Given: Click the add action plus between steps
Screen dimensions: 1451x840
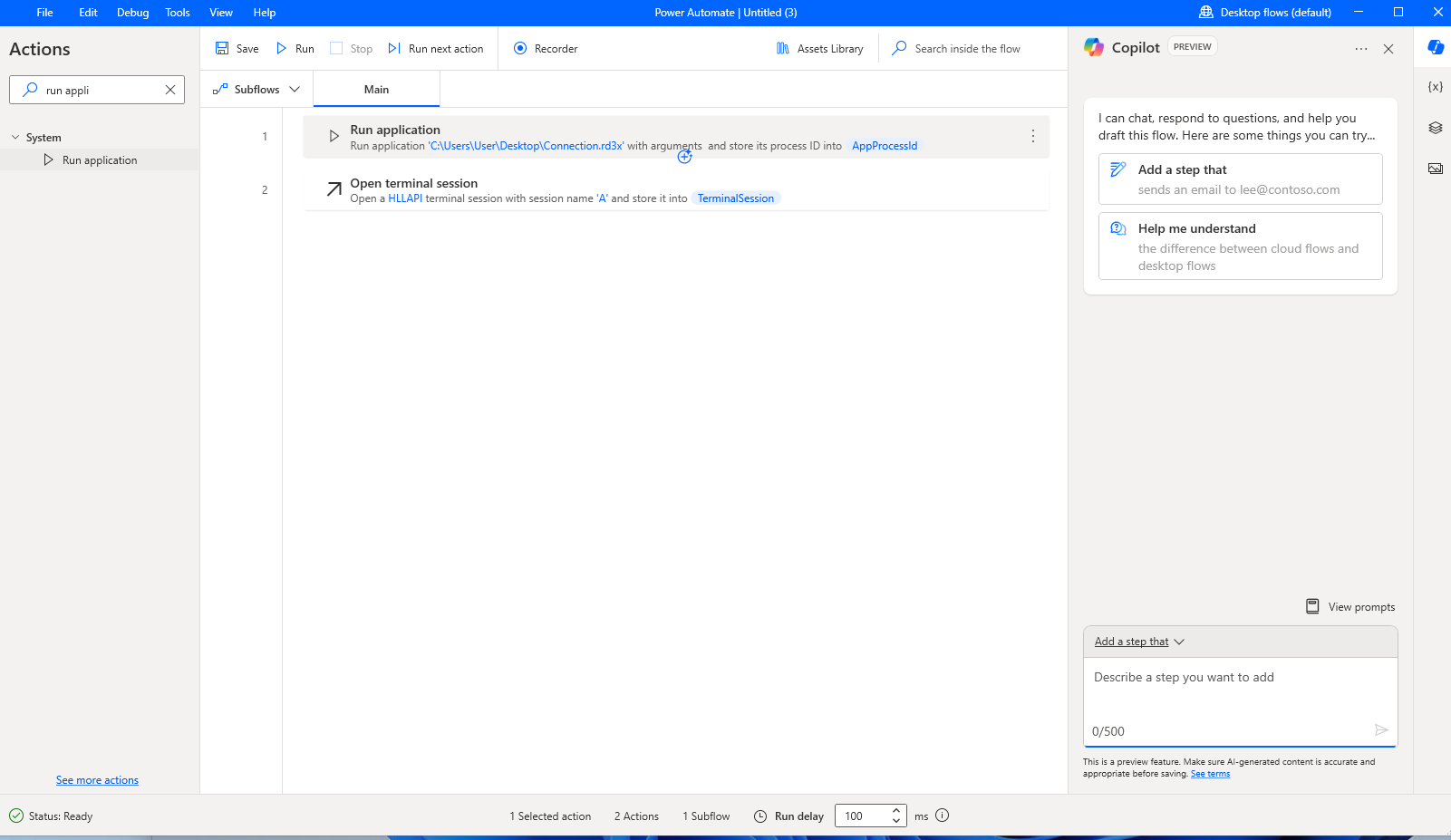Looking at the screenshot, I should pyautogui.click(x=684, y=157).
